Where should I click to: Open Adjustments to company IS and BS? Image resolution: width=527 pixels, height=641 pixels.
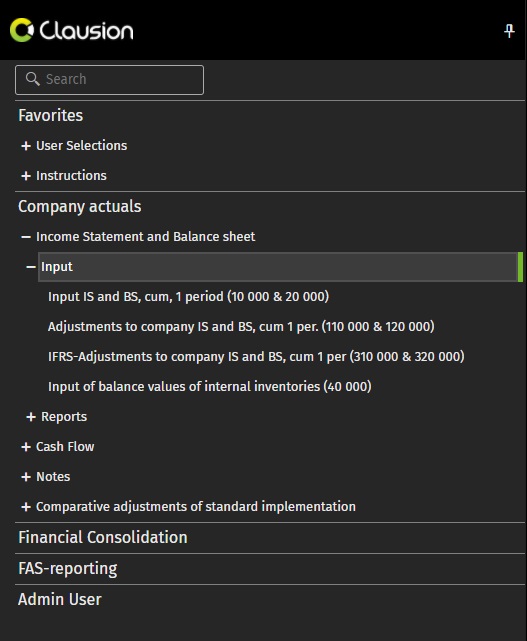pyautogui.click(x=241, y=327)
